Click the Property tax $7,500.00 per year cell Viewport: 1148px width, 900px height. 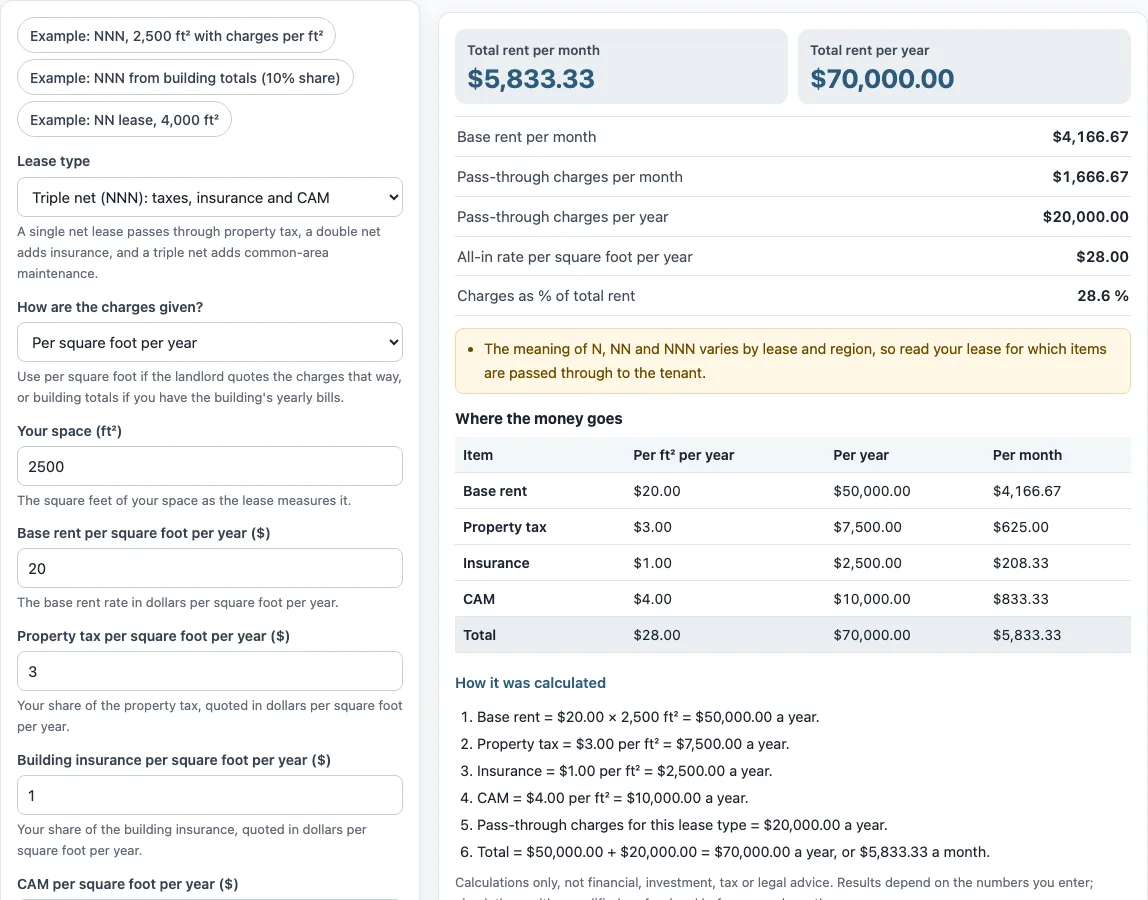point(868,527)
